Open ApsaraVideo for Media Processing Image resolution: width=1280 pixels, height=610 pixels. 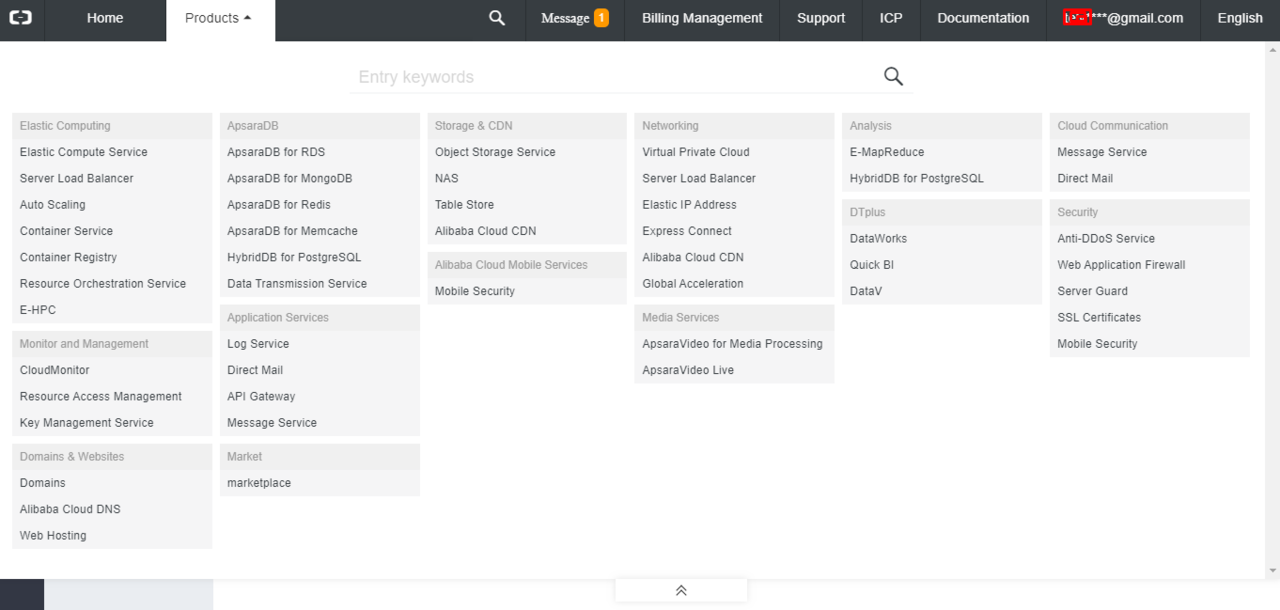pyautogui.click(x=733, y=344)
